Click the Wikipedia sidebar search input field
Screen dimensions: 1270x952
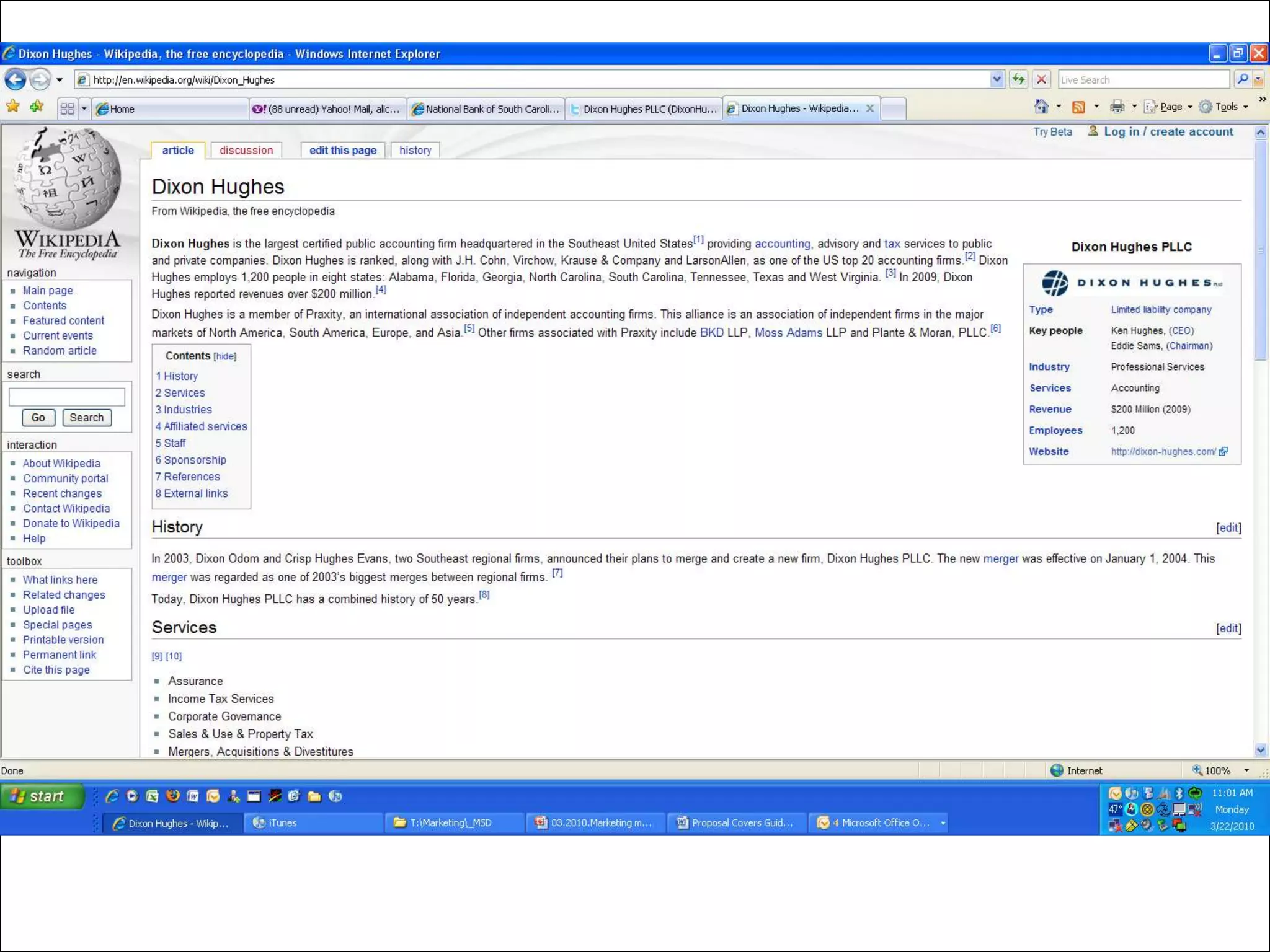[x=67, y=397]
